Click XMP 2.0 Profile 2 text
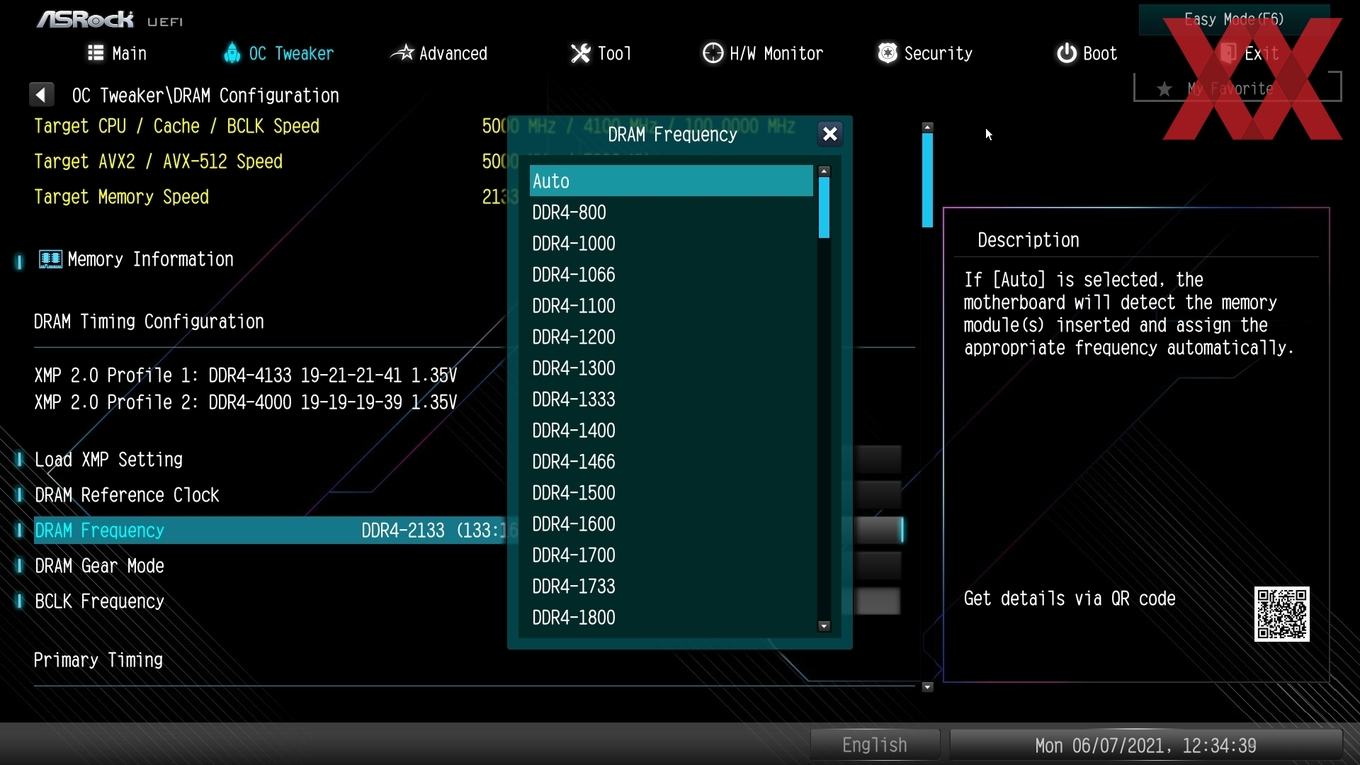 pos(245,402)
